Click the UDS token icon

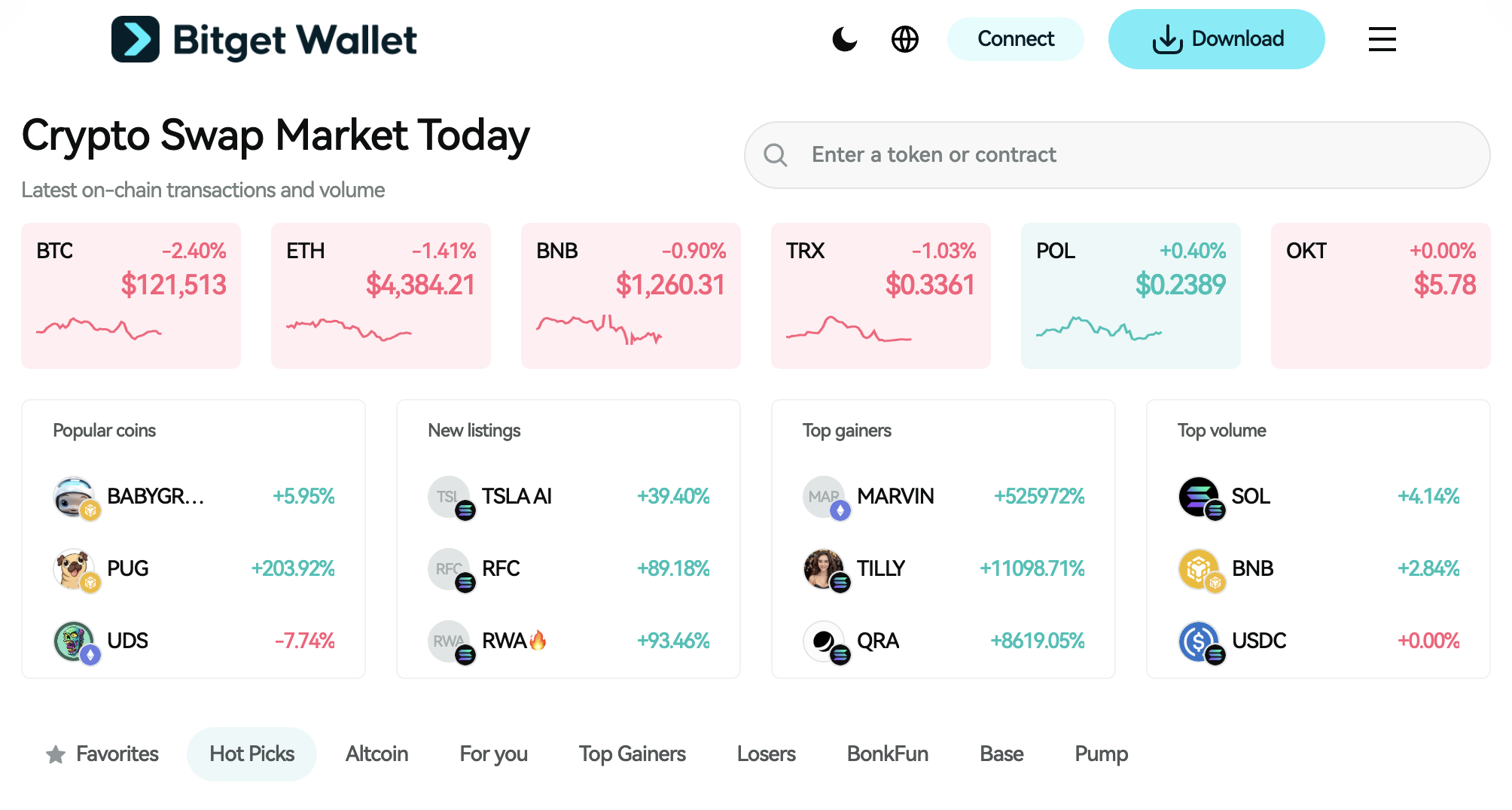click(x=74, y=641)
